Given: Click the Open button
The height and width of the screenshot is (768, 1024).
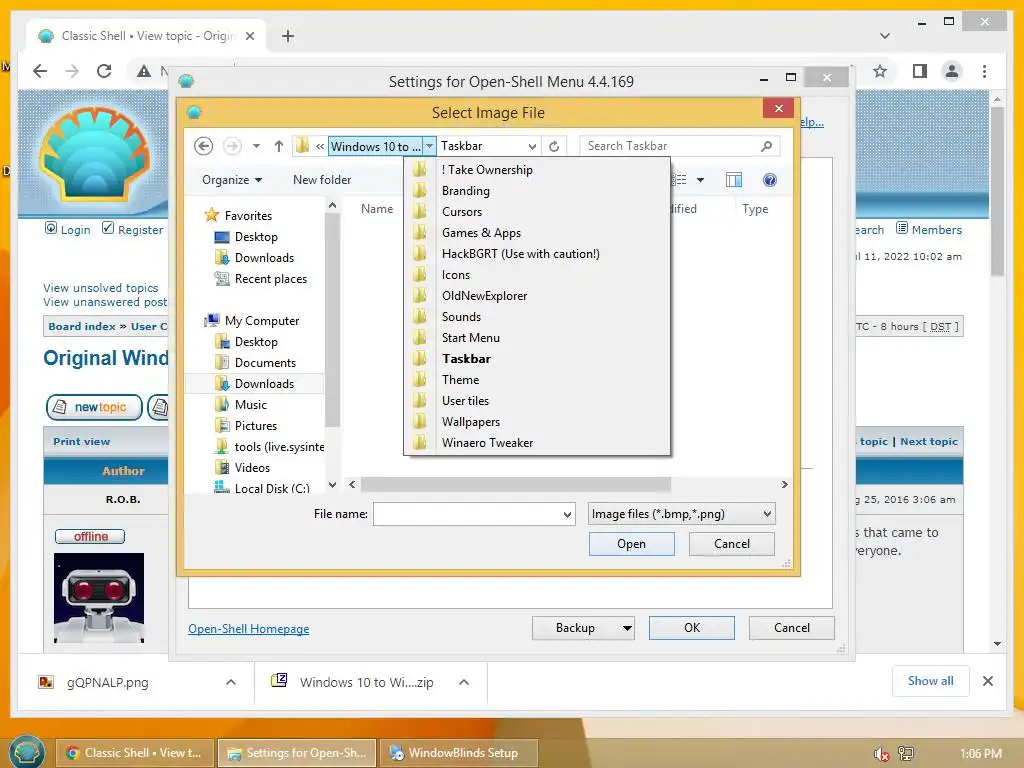Looking at the screenshot, I should point(632,544).
